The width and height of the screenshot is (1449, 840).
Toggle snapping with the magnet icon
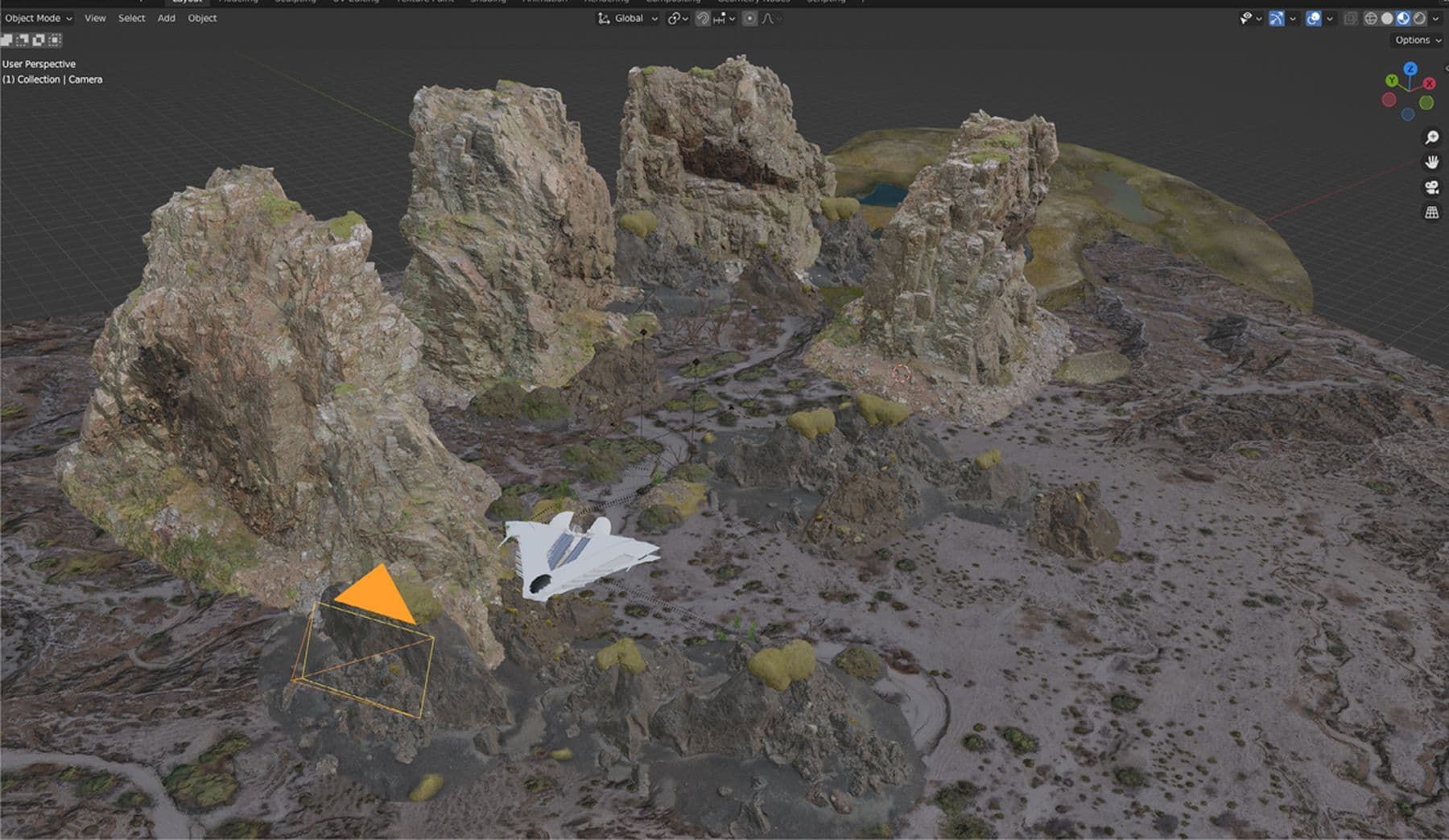click(703, 19)
